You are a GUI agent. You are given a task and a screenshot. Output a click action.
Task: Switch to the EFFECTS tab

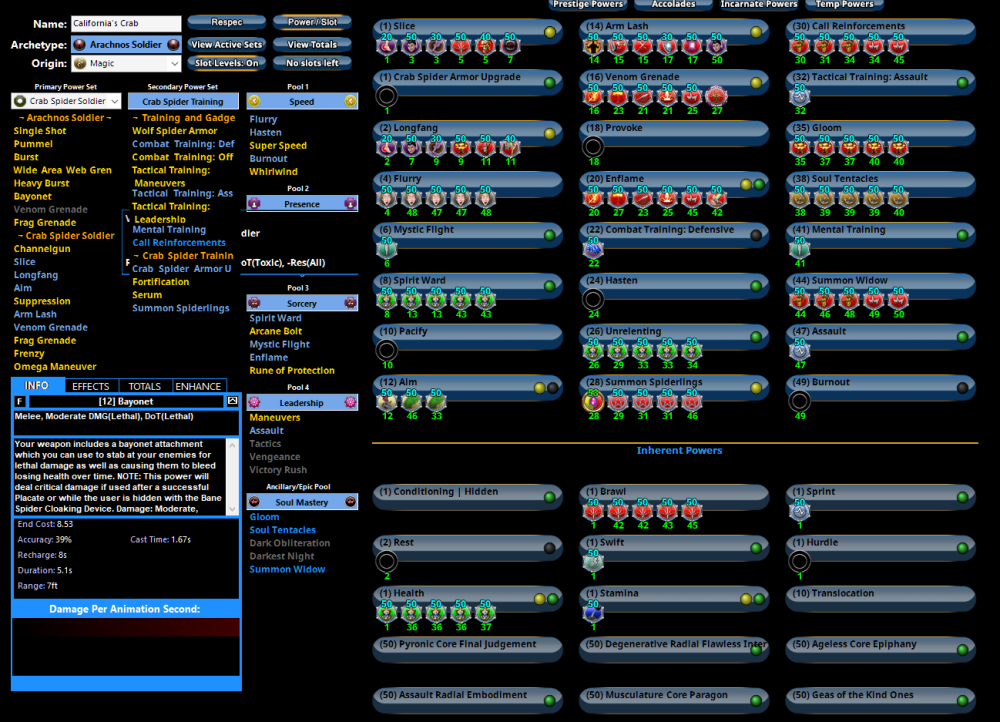pos(91,386)
